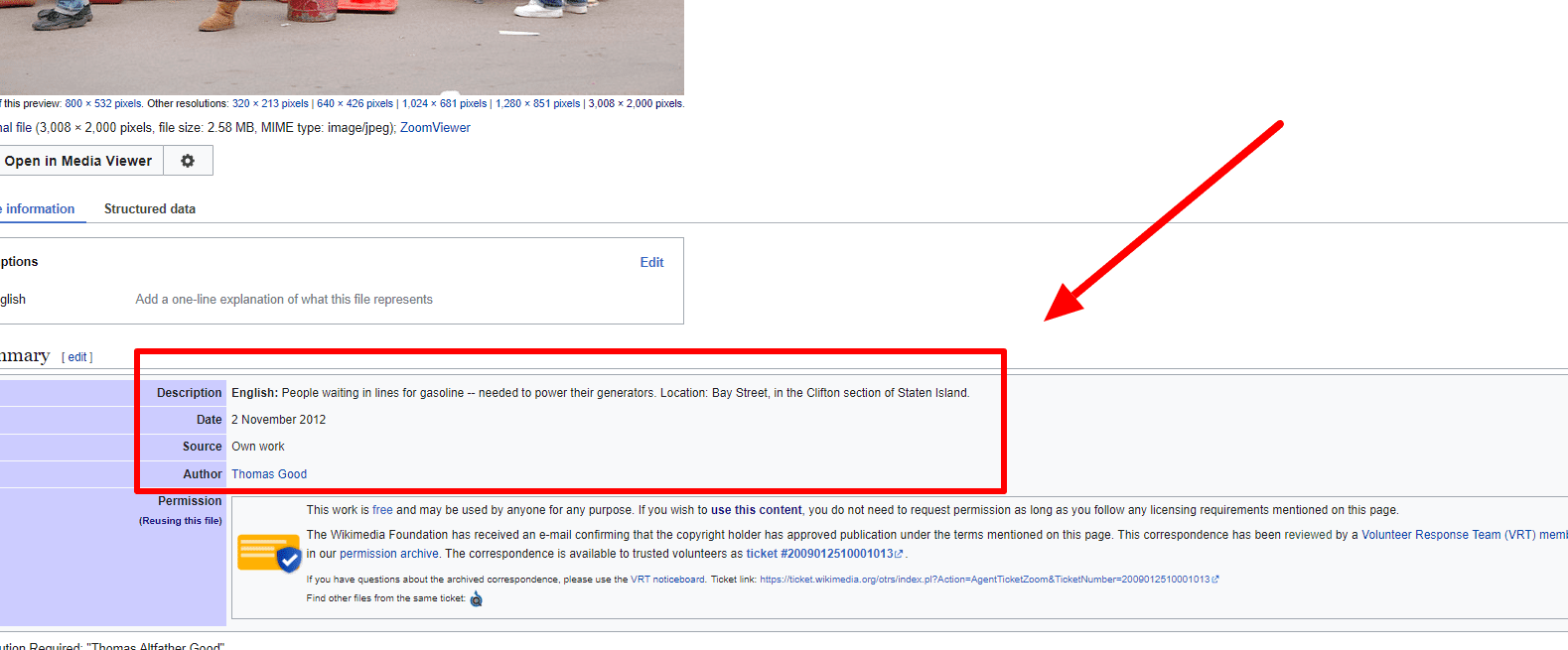Open the VRT noticeboard link
The height and width of the screenshot is (650, 1568).
(x=667, y=580)
